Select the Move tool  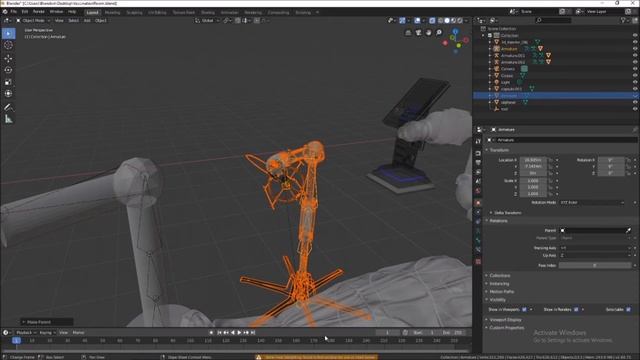tap(9, 58)
